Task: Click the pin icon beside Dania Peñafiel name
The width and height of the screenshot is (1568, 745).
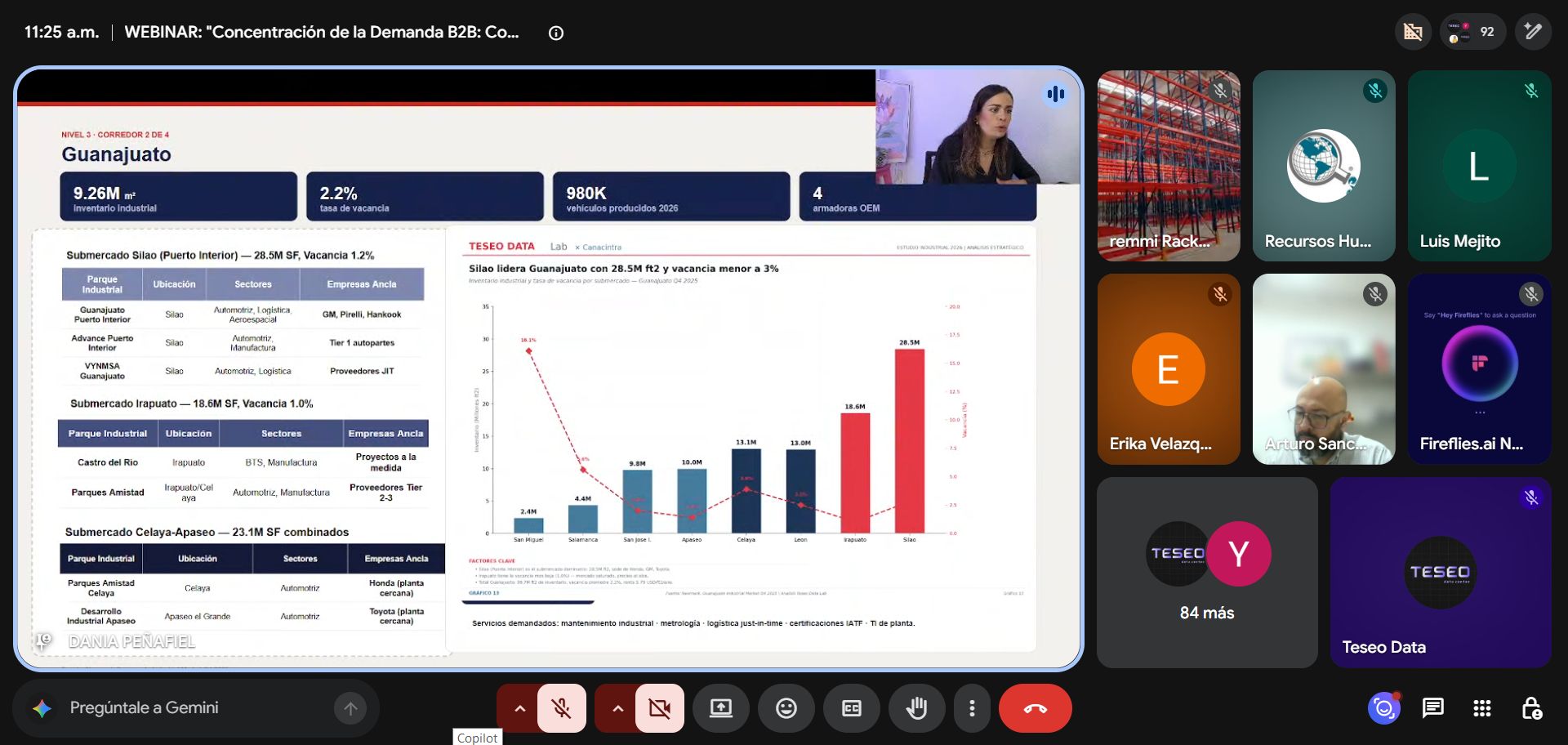Action: coord(43,641)
